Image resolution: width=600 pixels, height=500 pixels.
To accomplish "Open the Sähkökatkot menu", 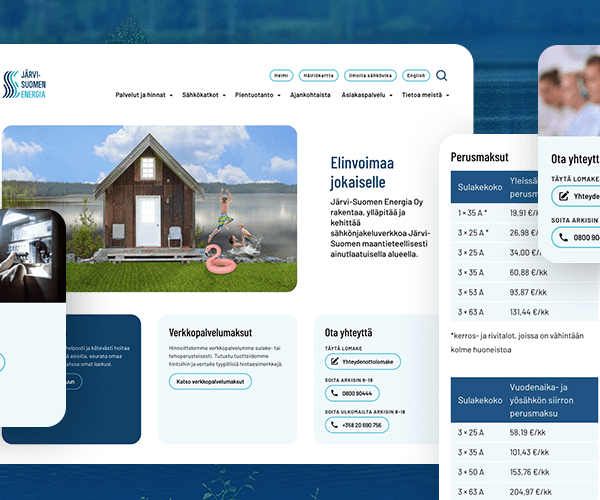I will tap(200, 95).
